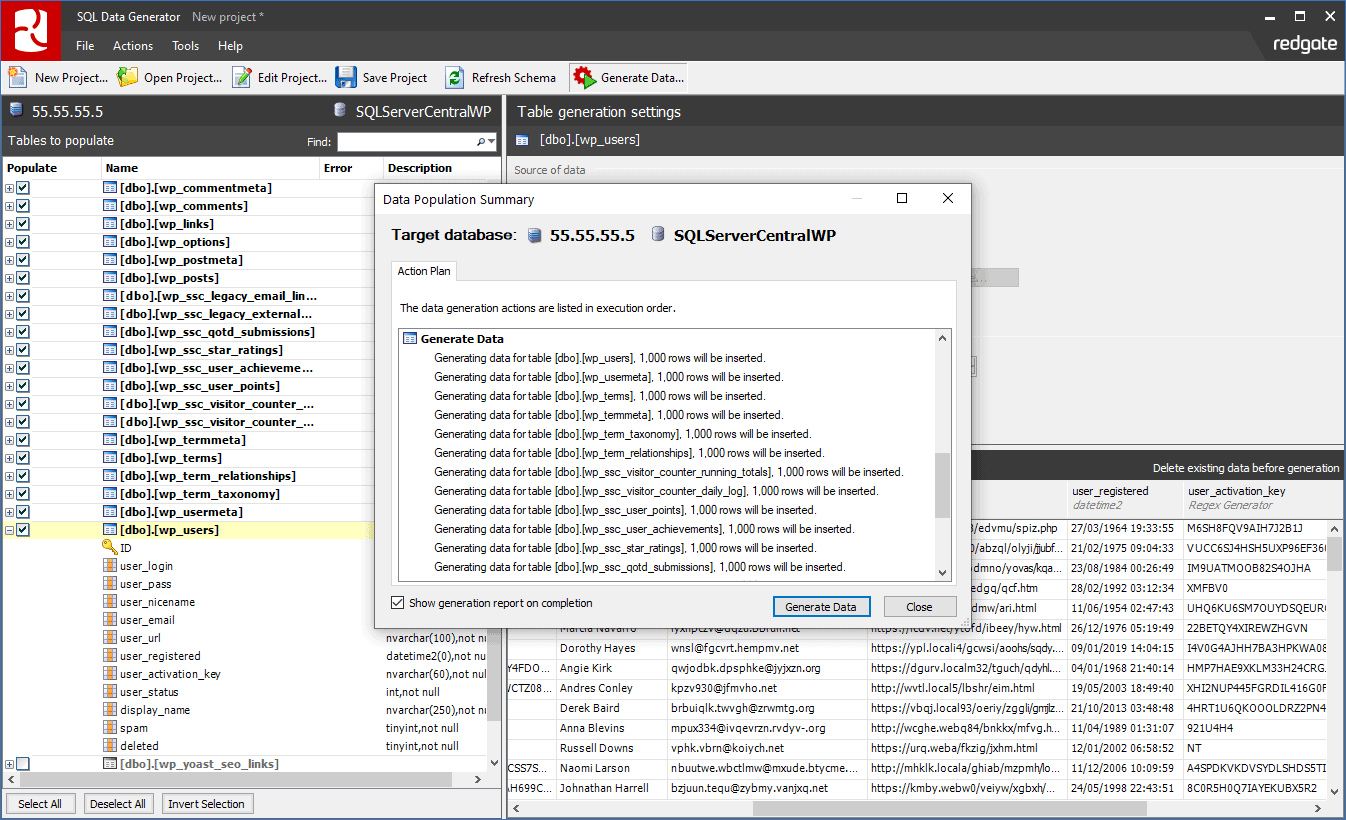
Task: Collapse the [dbo].[wp_users] tree node
Action: tap(9, 529)
